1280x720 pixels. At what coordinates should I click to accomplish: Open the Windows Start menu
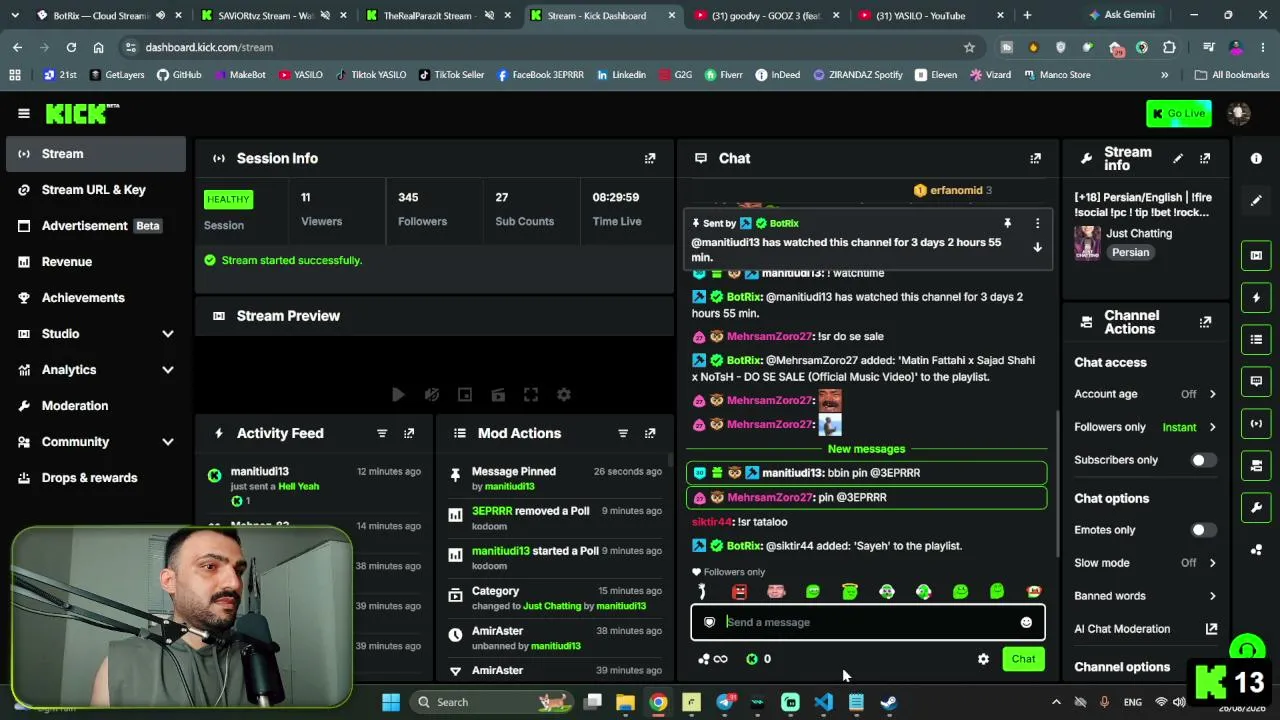pyautogui.click(x=391, y=702)
